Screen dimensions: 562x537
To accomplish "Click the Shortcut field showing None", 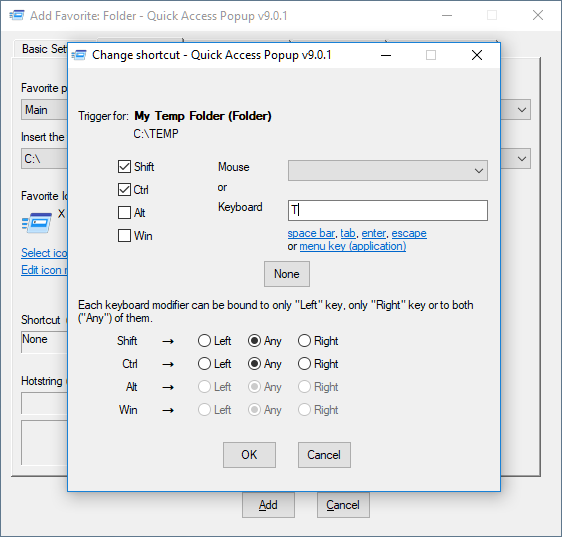I will [44, 342].
